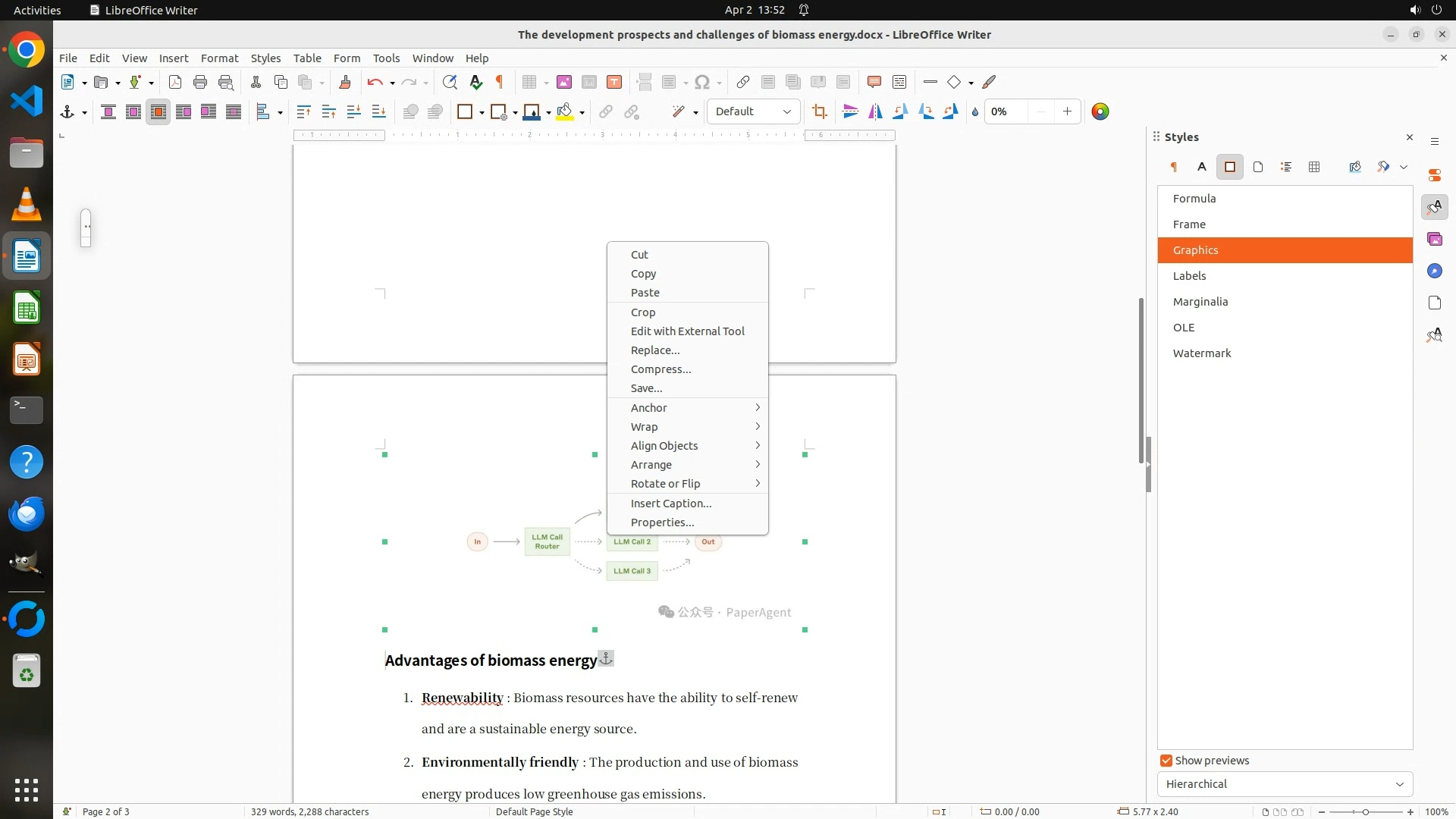Screen dimensions: 1456x819
Task: Rotate the image 90° left
Action: [x=900, y=112]
